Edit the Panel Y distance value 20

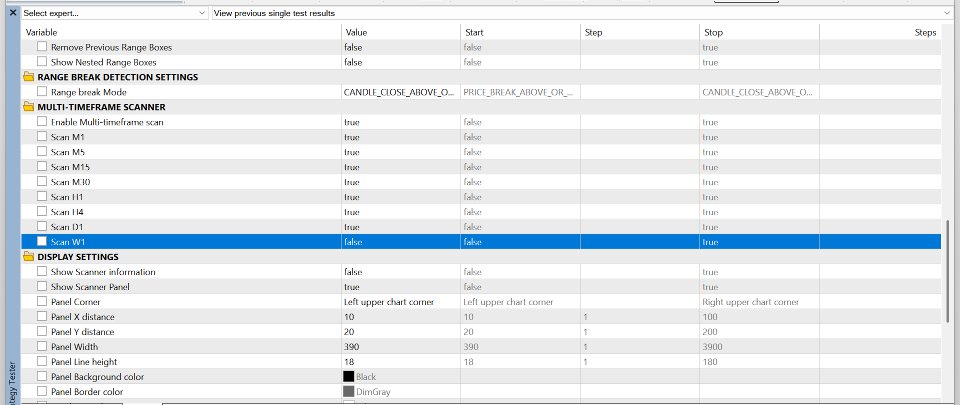pos(401,332)
